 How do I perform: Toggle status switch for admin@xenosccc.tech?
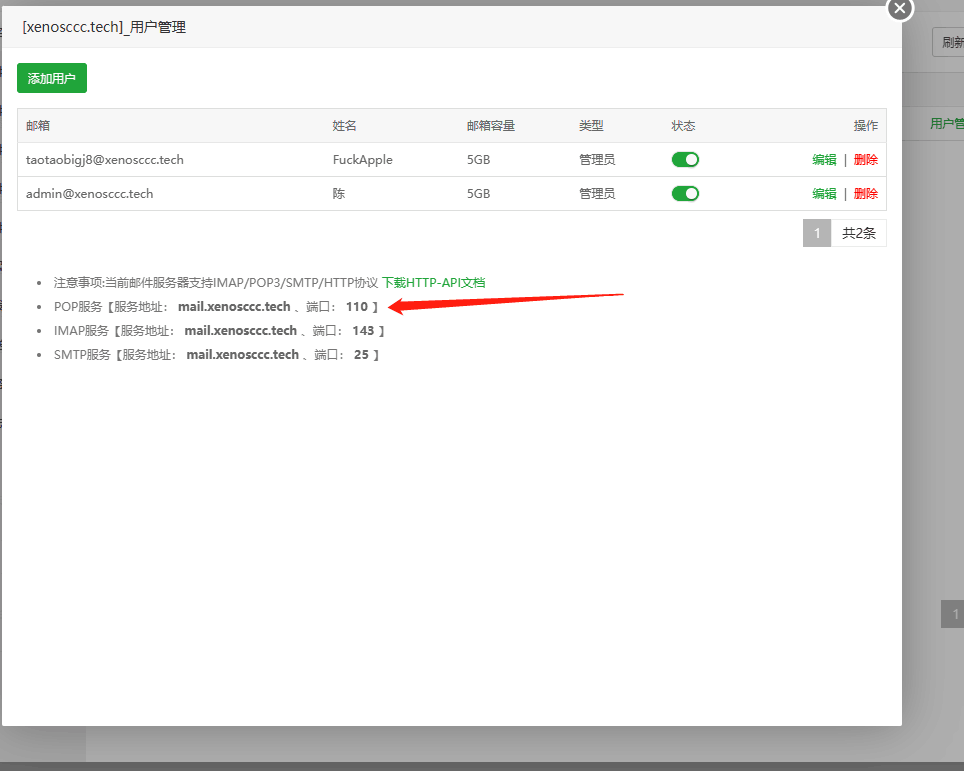click(x=685, y=194)
